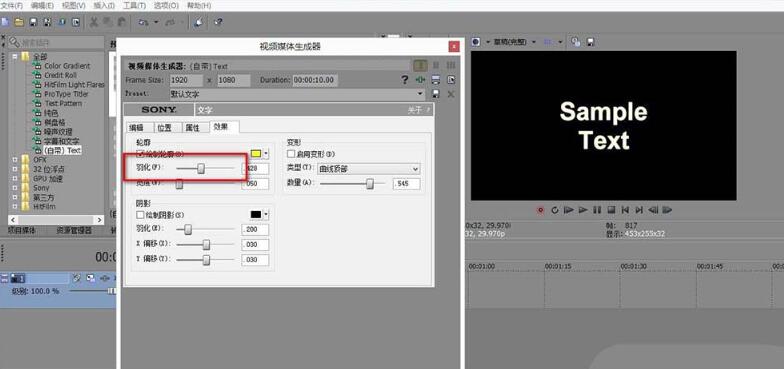Click the 关于 about link
The height and width of the screenshot is (369, 784).
tap(414, 110)
